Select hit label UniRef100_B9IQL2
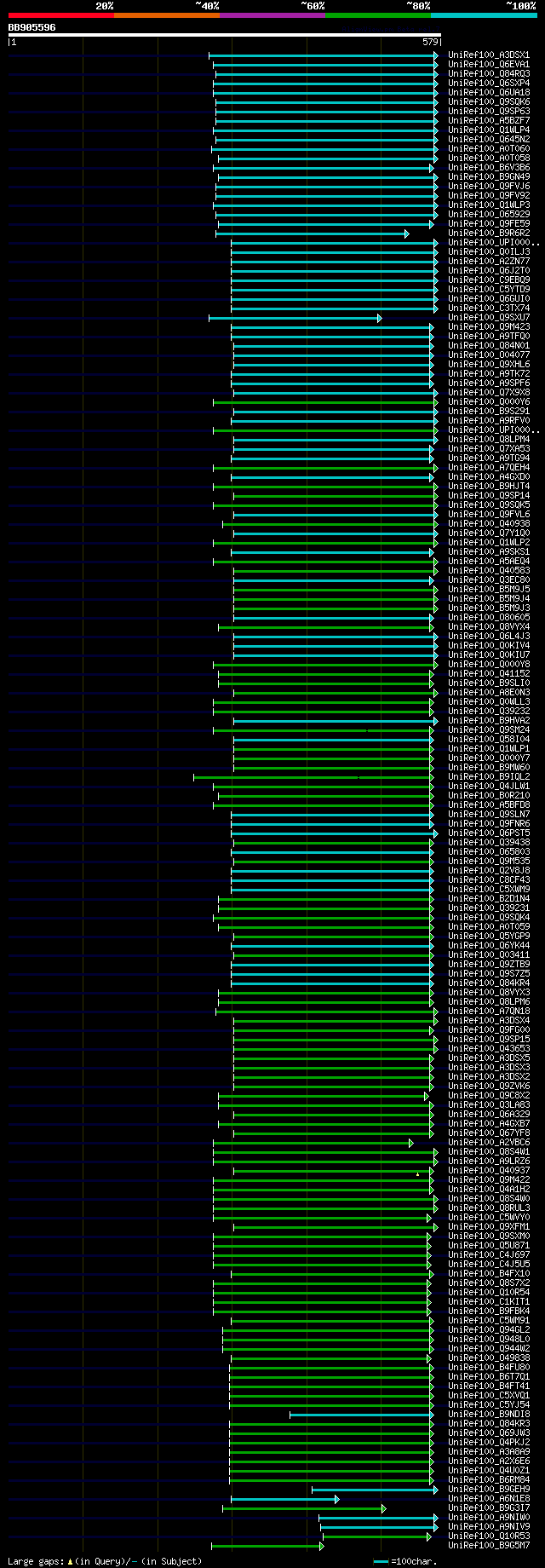The width and height of the screenshot is (545, 1568). (x=489, y=776)
